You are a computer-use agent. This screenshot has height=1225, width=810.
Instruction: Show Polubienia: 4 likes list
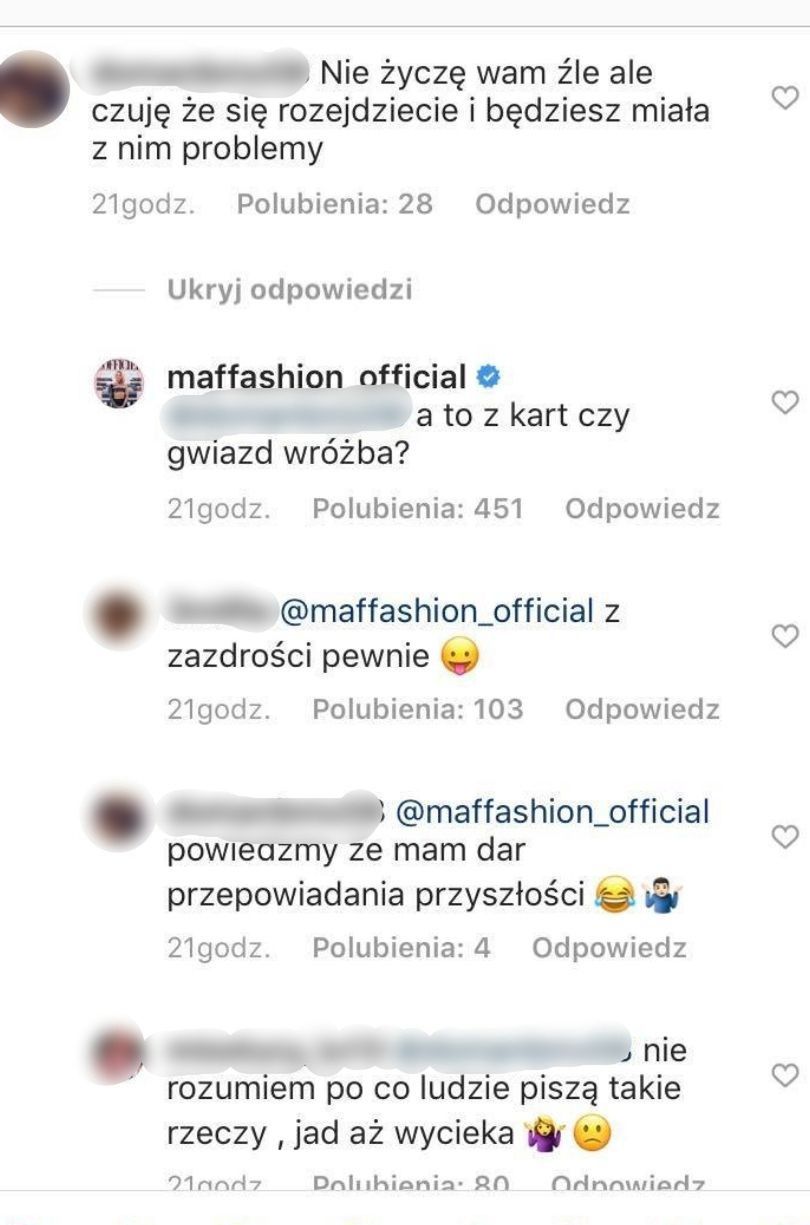click(401, 948)
